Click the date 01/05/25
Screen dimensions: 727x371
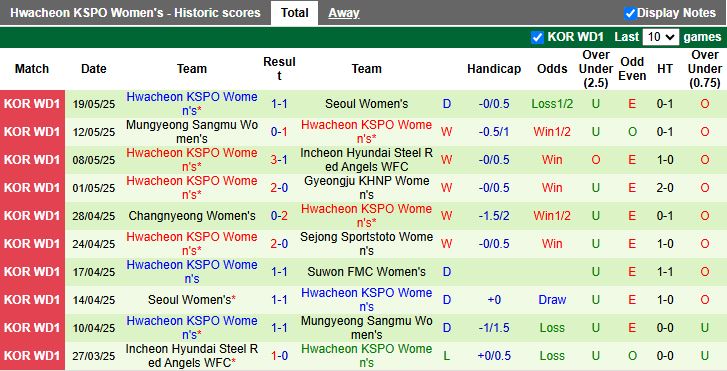pyautogui.click(x=94, y=188)
